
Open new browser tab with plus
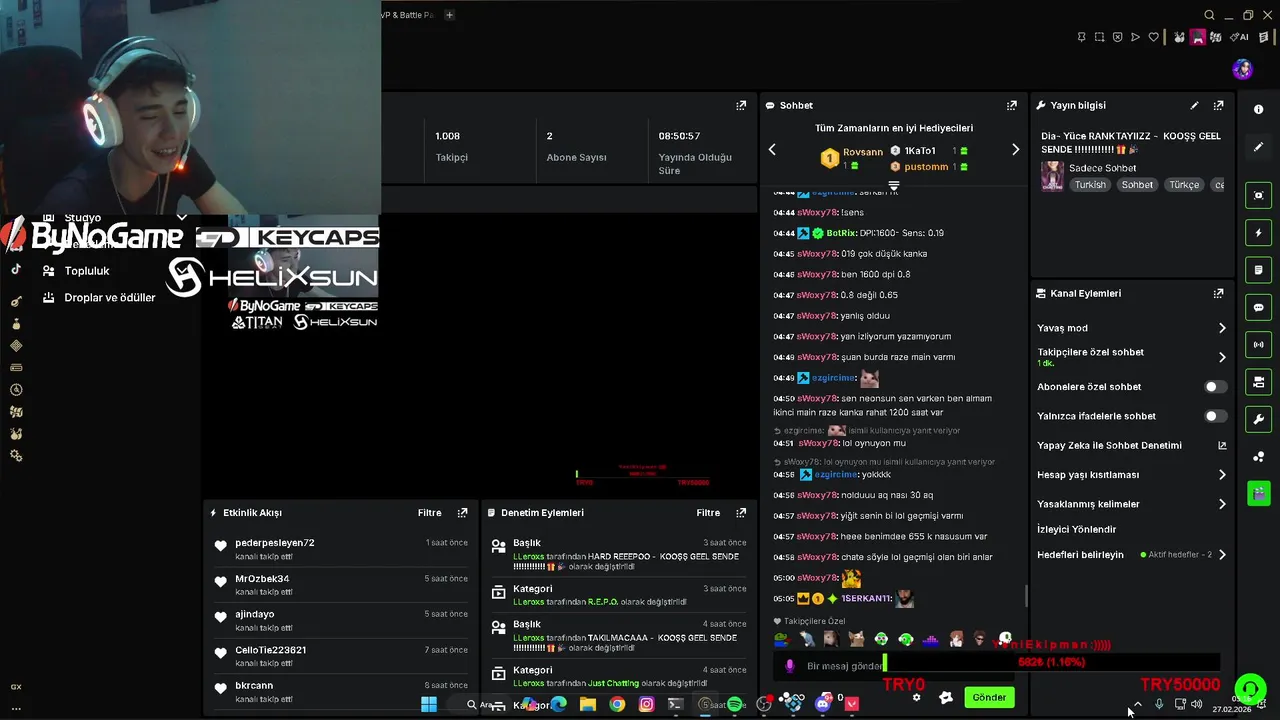449,15
